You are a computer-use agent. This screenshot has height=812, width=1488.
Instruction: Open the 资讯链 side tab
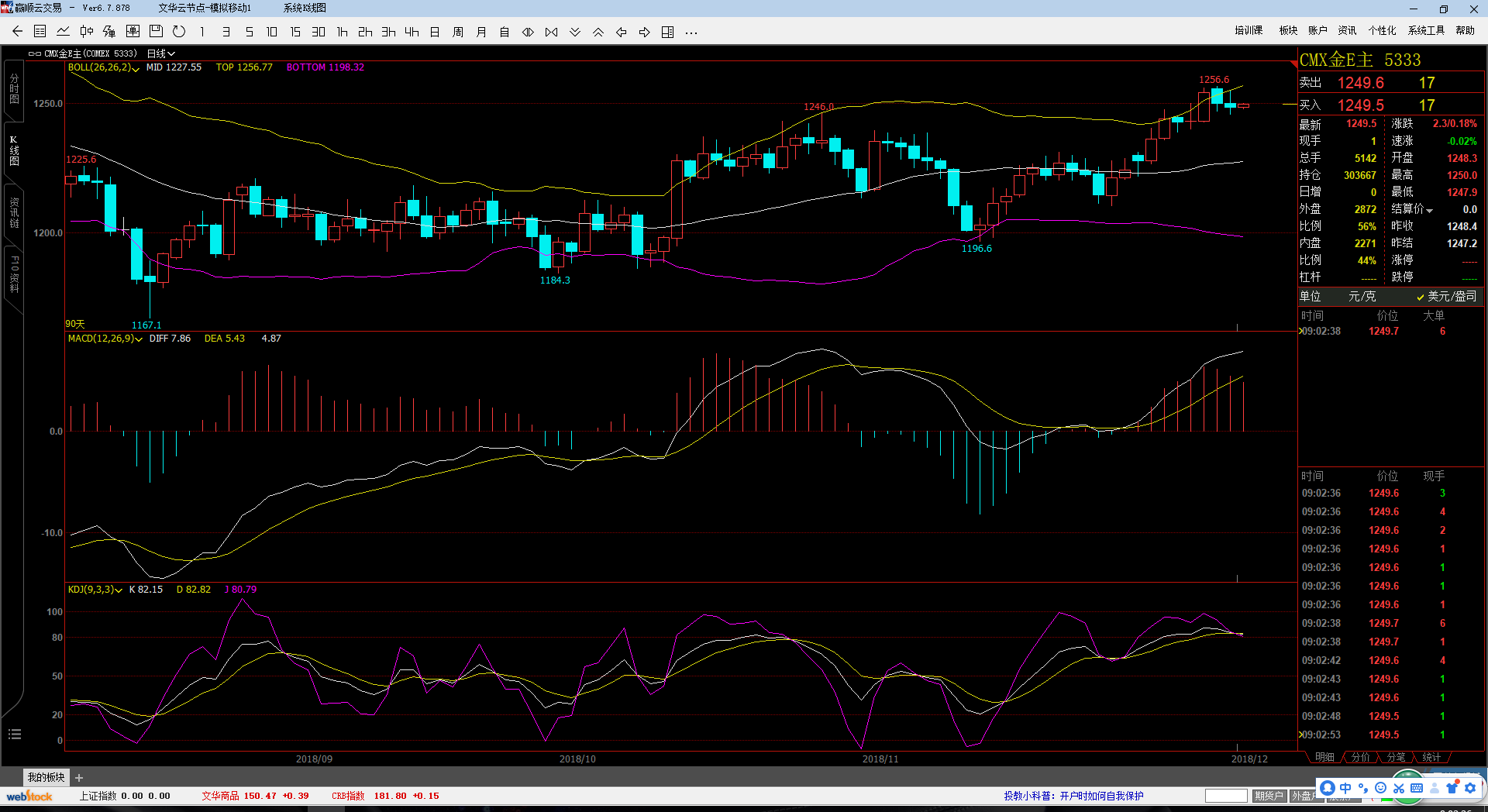[x=14, y=213]
